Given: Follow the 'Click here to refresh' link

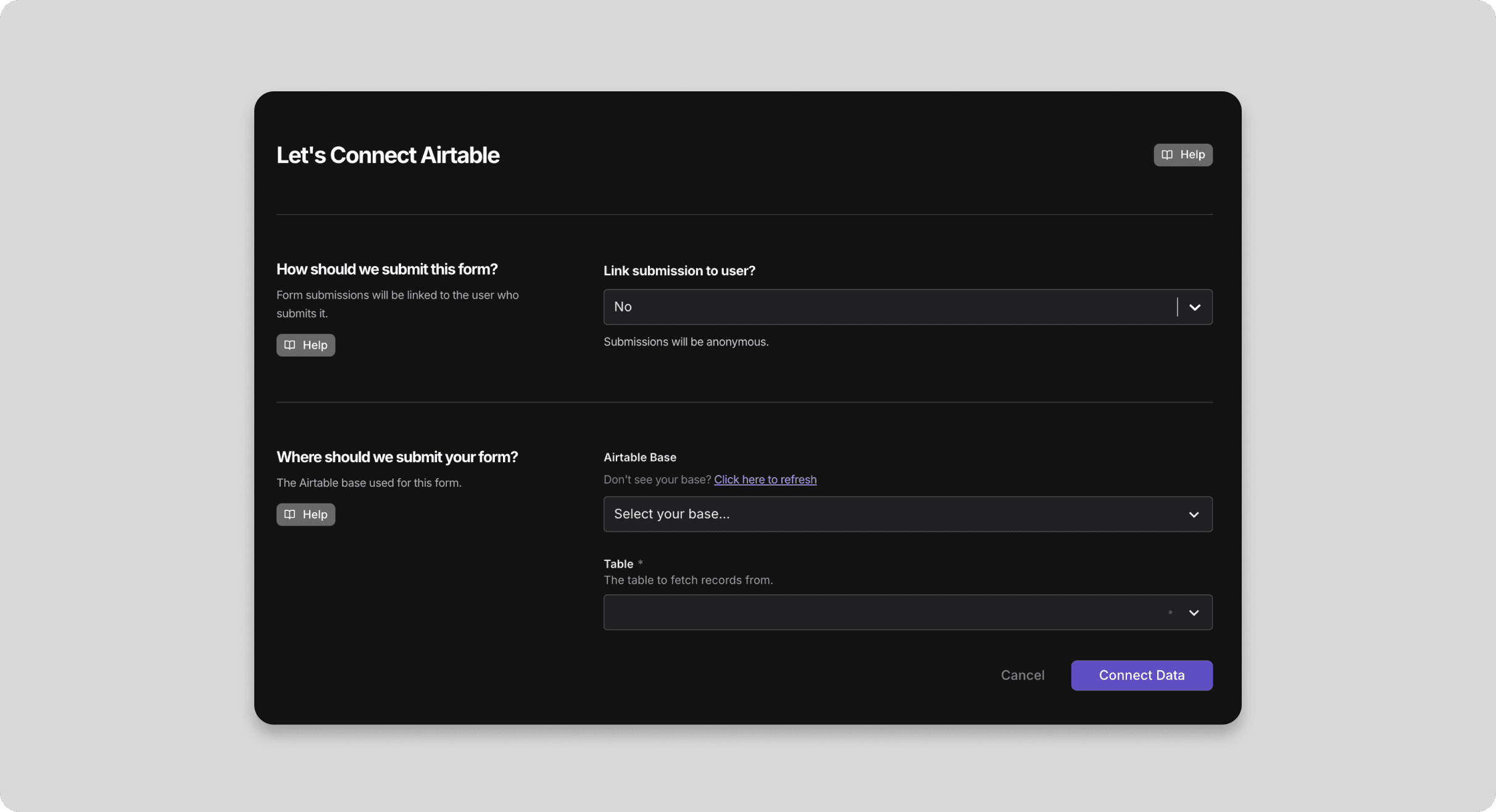Looking at the screenshot, I should tap(765, 479).
